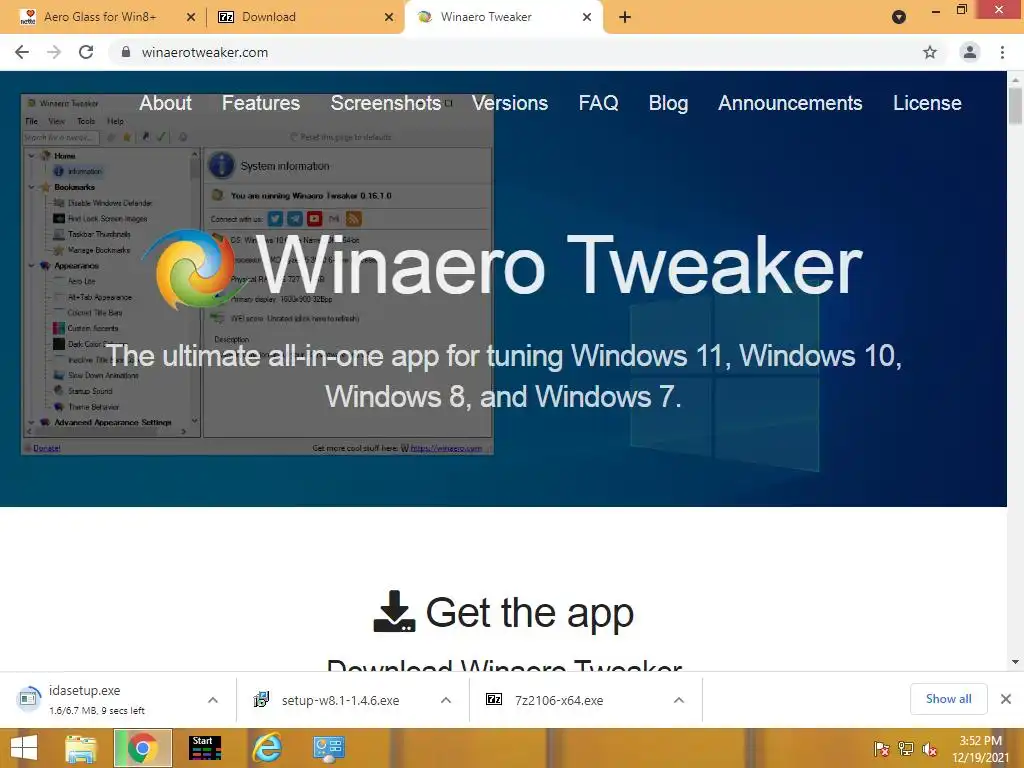Click the page vertical scrollbar thumb
Viewport: 1024px width, 768px height.
coord(1015,106)
